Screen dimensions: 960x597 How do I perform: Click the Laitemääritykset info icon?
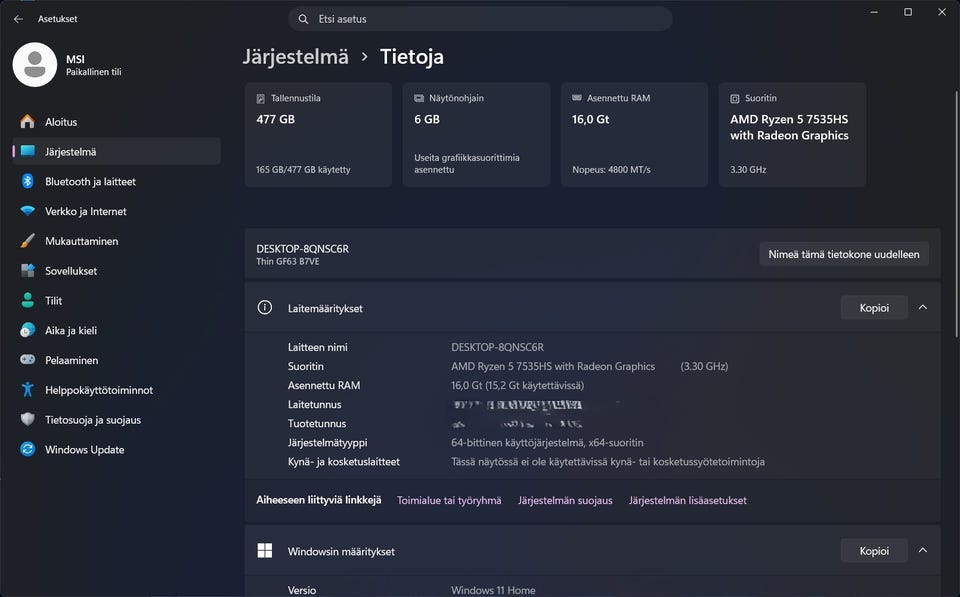264,307
